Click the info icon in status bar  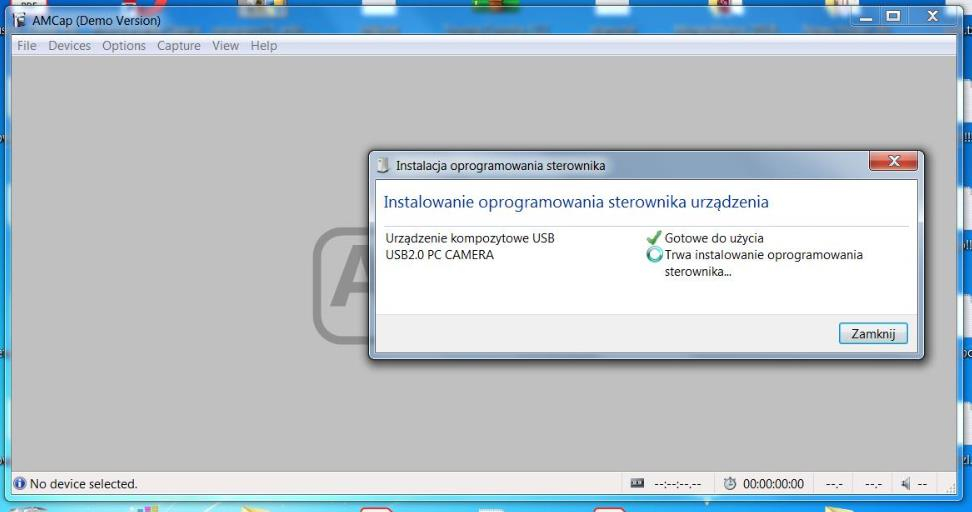[x=20, y=483]
